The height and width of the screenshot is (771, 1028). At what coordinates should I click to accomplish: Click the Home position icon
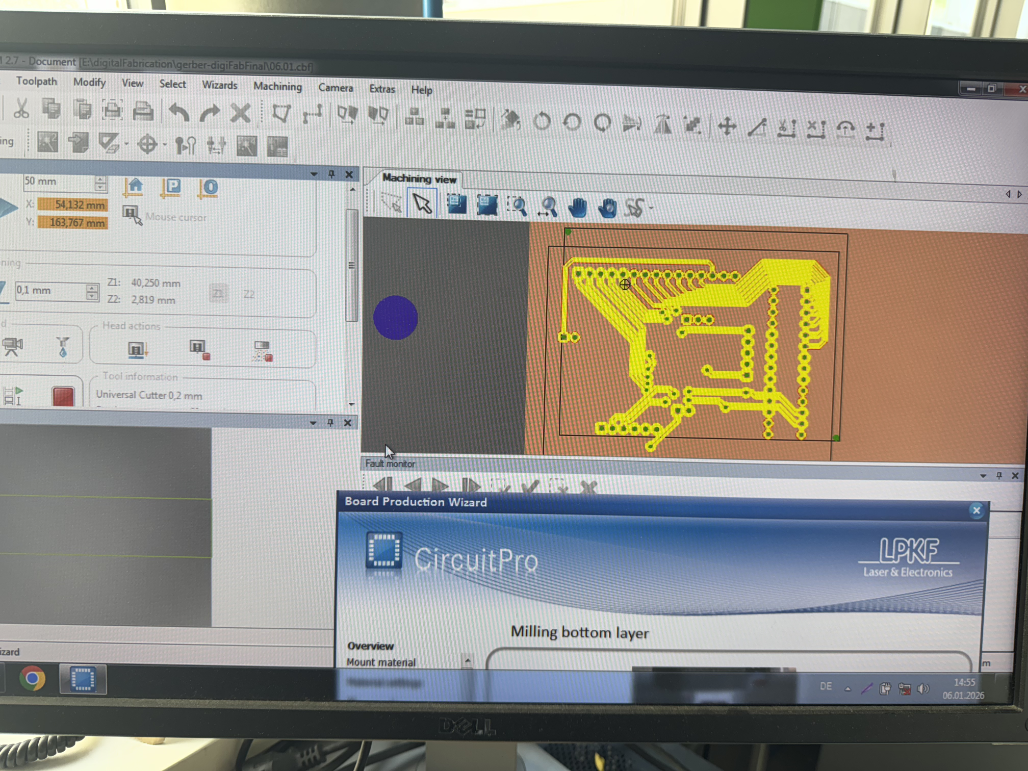pos(135,187)
